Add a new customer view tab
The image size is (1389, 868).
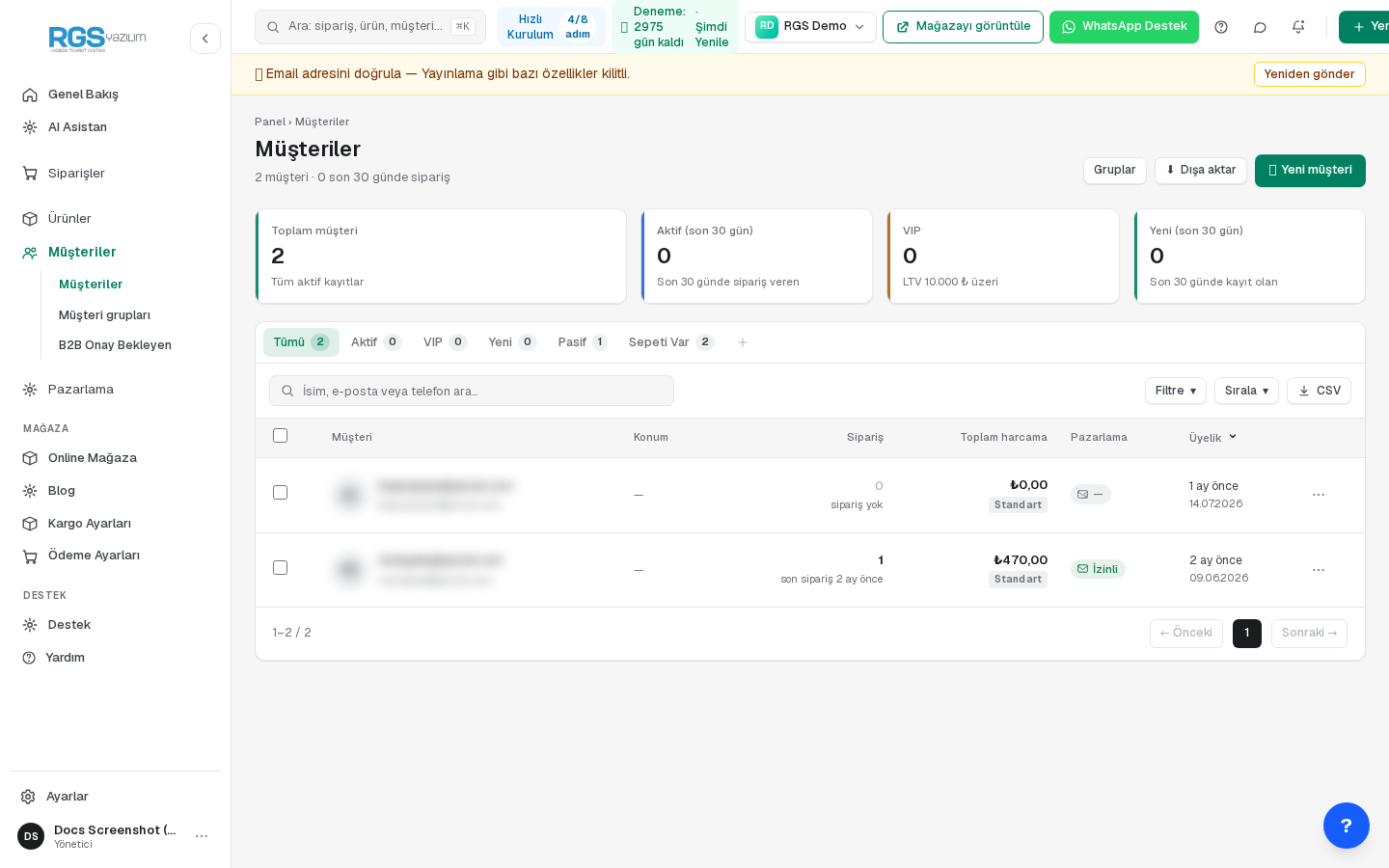(x=743, y=342)
